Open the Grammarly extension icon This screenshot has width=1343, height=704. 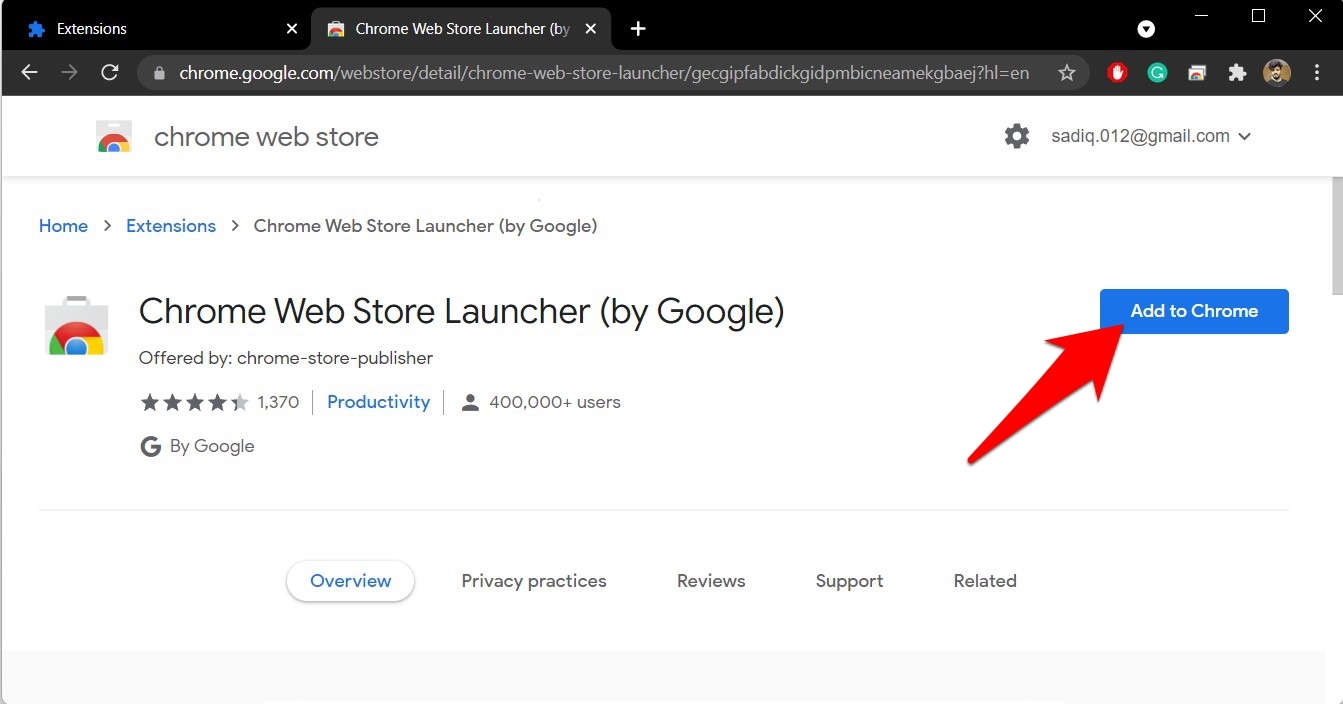1157,72
